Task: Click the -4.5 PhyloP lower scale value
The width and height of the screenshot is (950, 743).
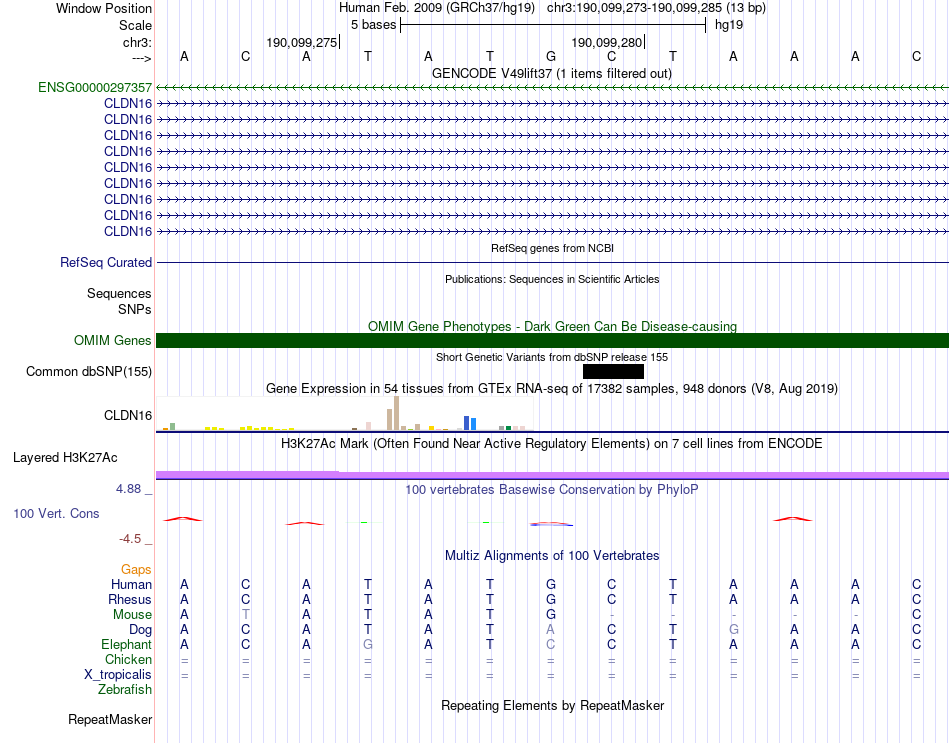Action: click(x=130, y=539)
